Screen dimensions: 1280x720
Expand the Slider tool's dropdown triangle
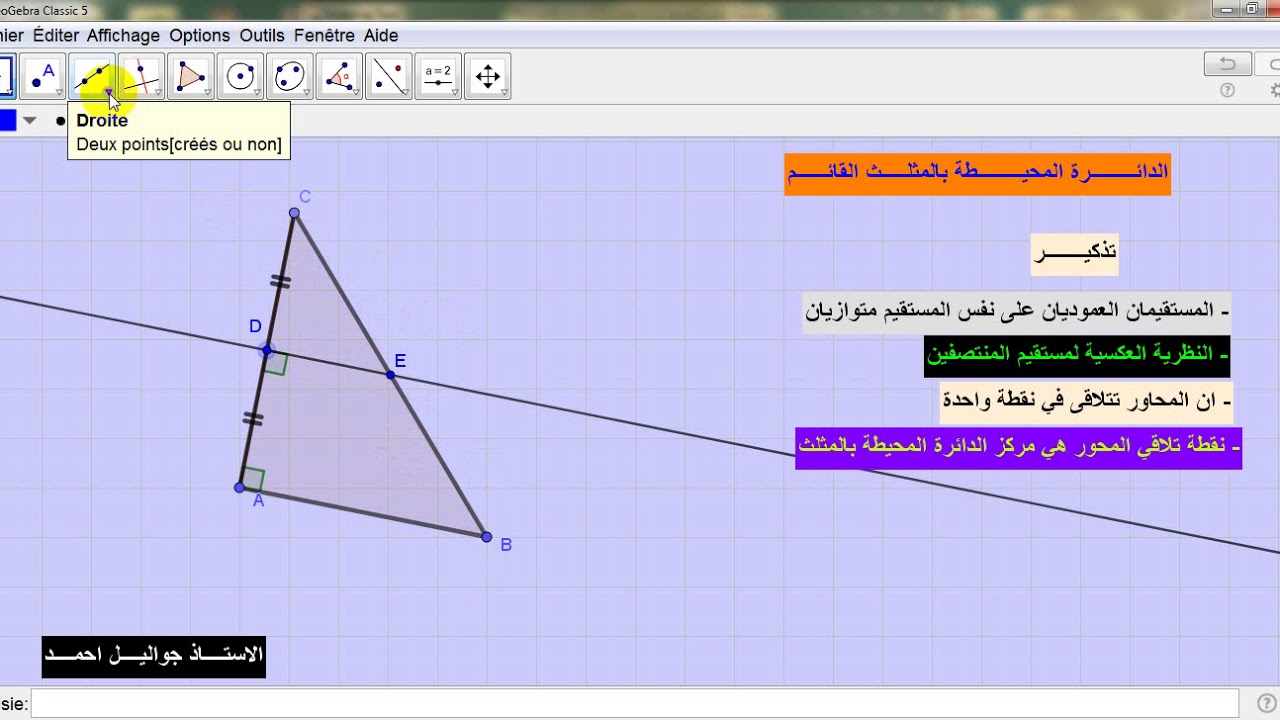click(x=455, y=93)
